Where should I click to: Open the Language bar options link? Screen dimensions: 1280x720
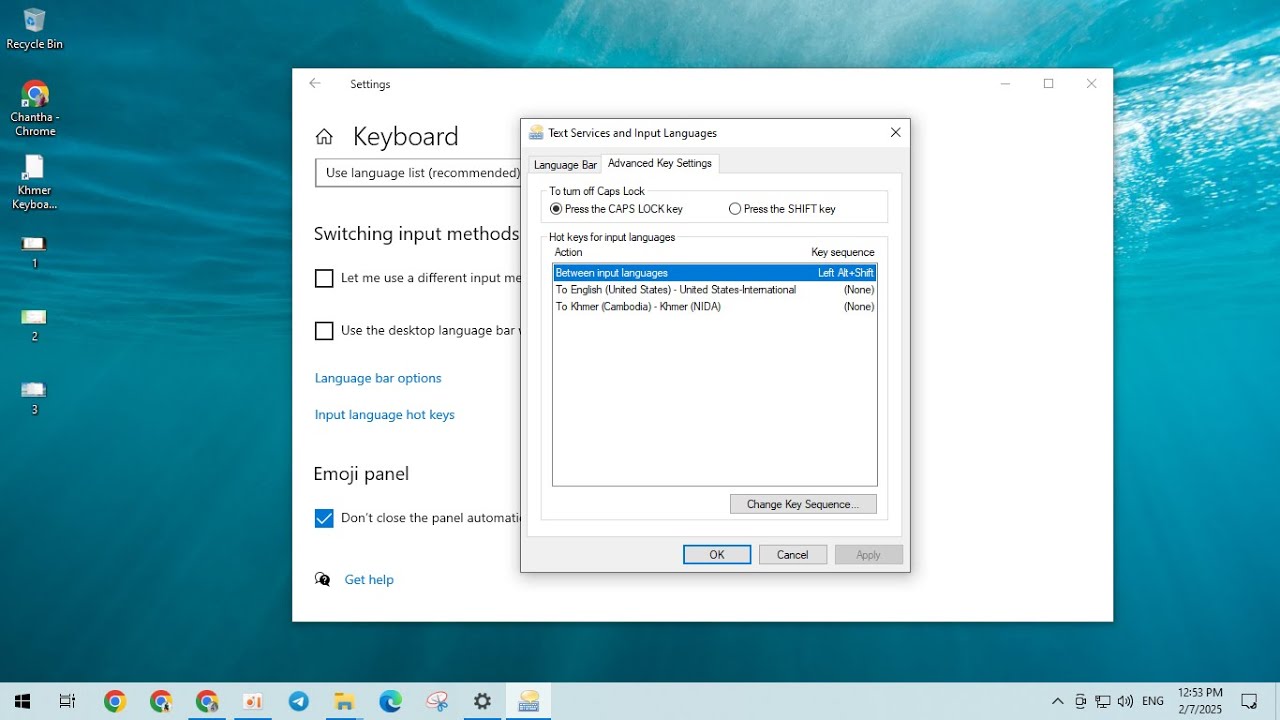(x=378, y=378)
